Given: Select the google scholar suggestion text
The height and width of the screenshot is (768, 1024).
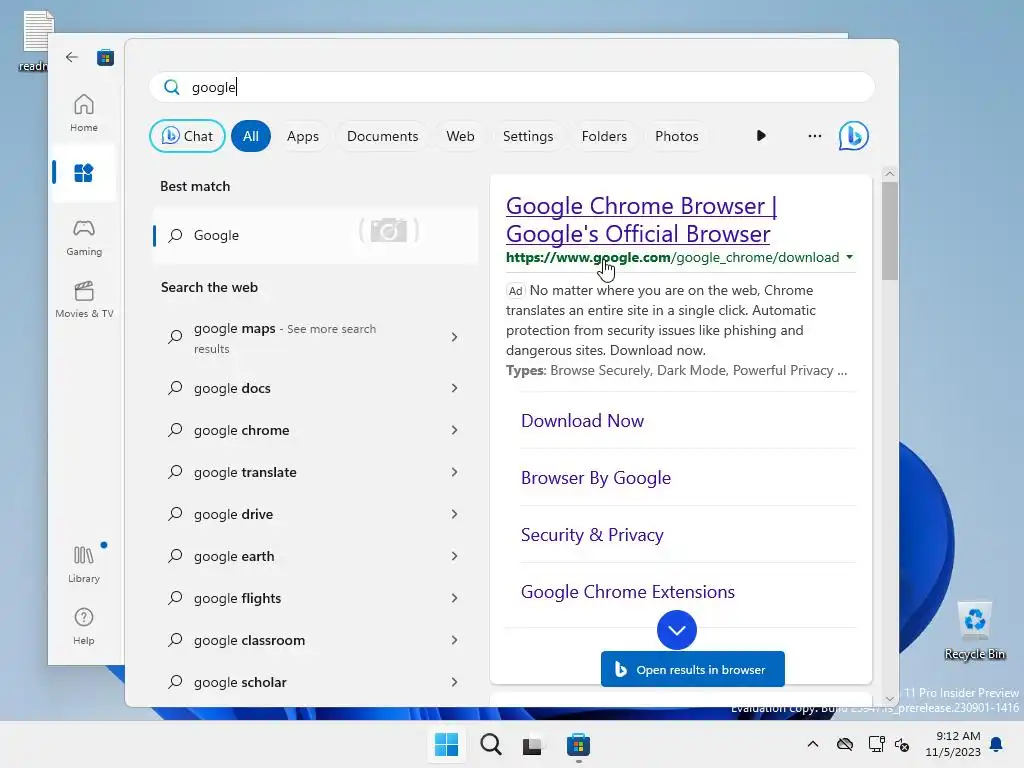Looking at the screenshot, I should tap(240, 682).
